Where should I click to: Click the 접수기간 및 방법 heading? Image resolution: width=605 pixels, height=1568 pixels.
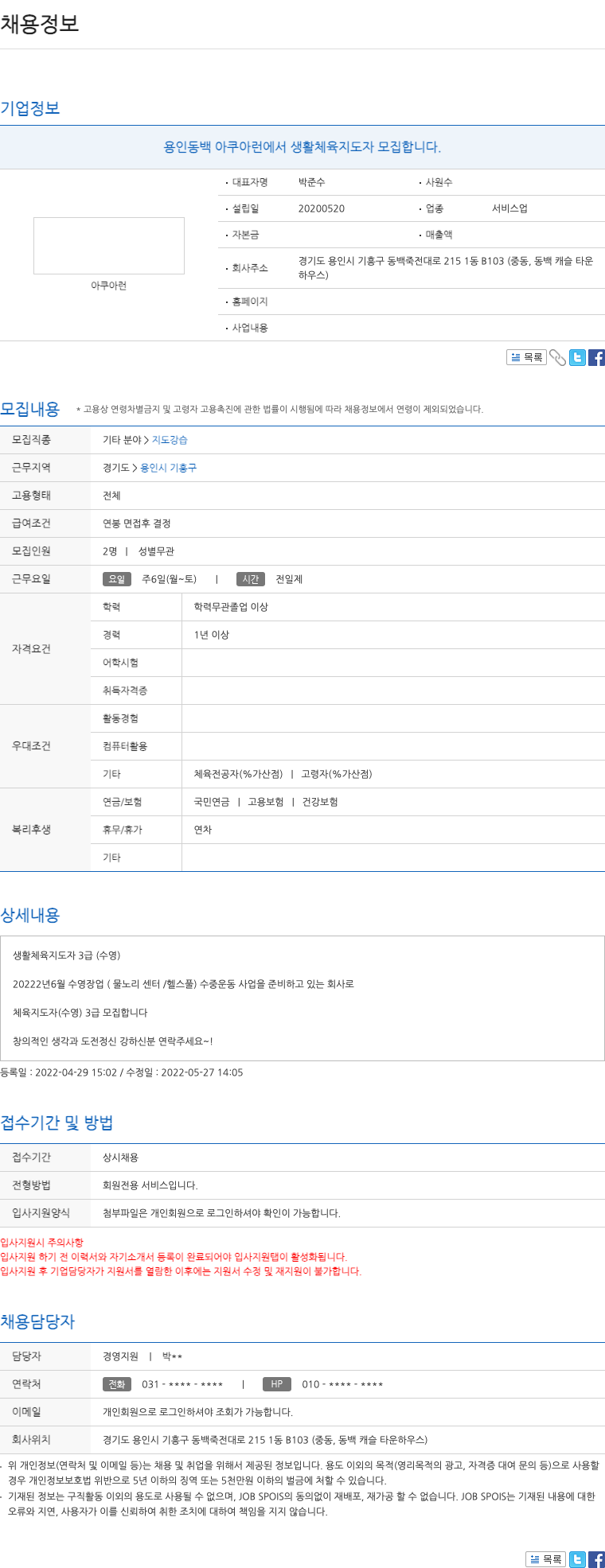[57, 1123]
